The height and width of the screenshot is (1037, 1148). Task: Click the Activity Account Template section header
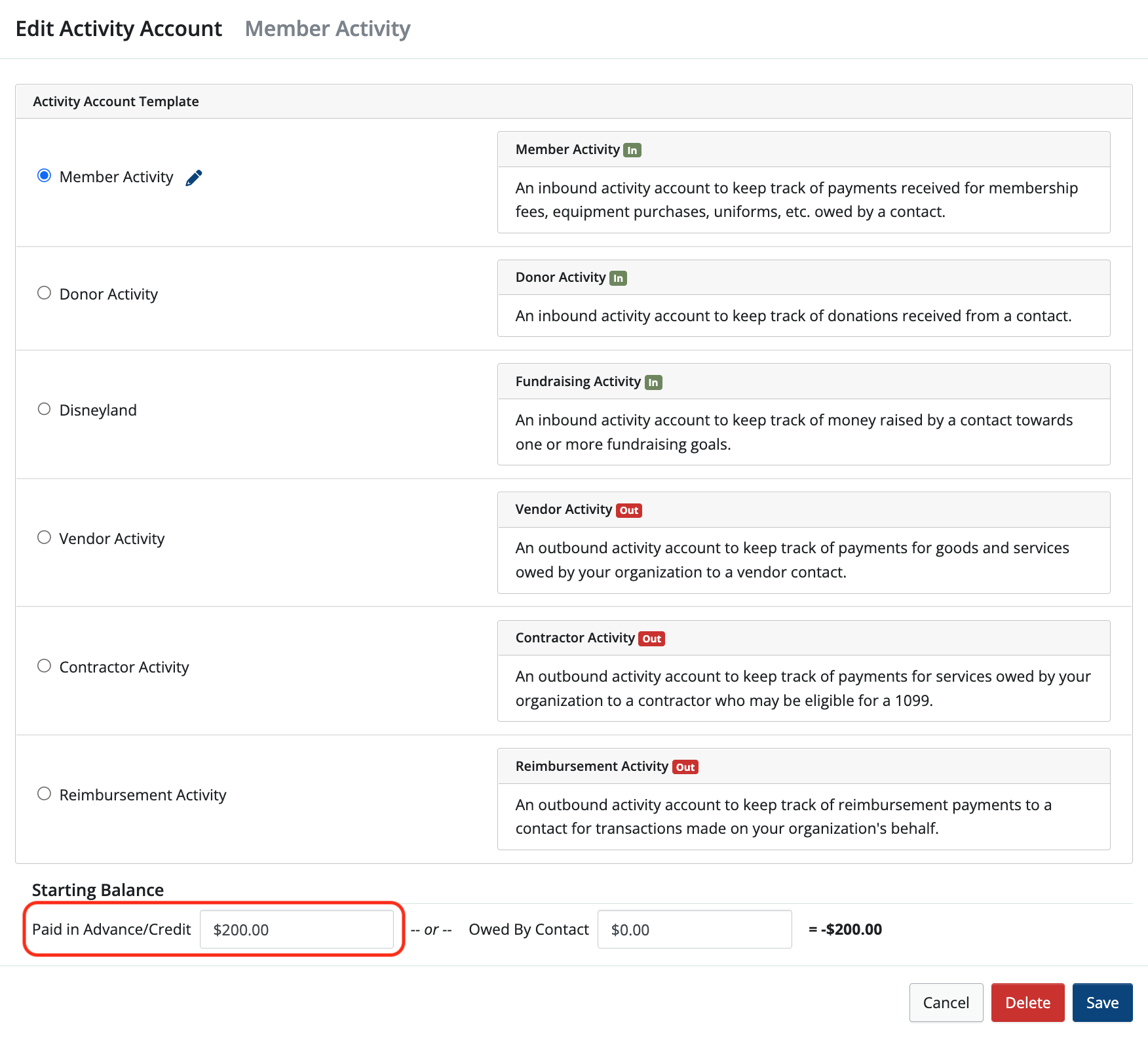click(x=115, y=101)
